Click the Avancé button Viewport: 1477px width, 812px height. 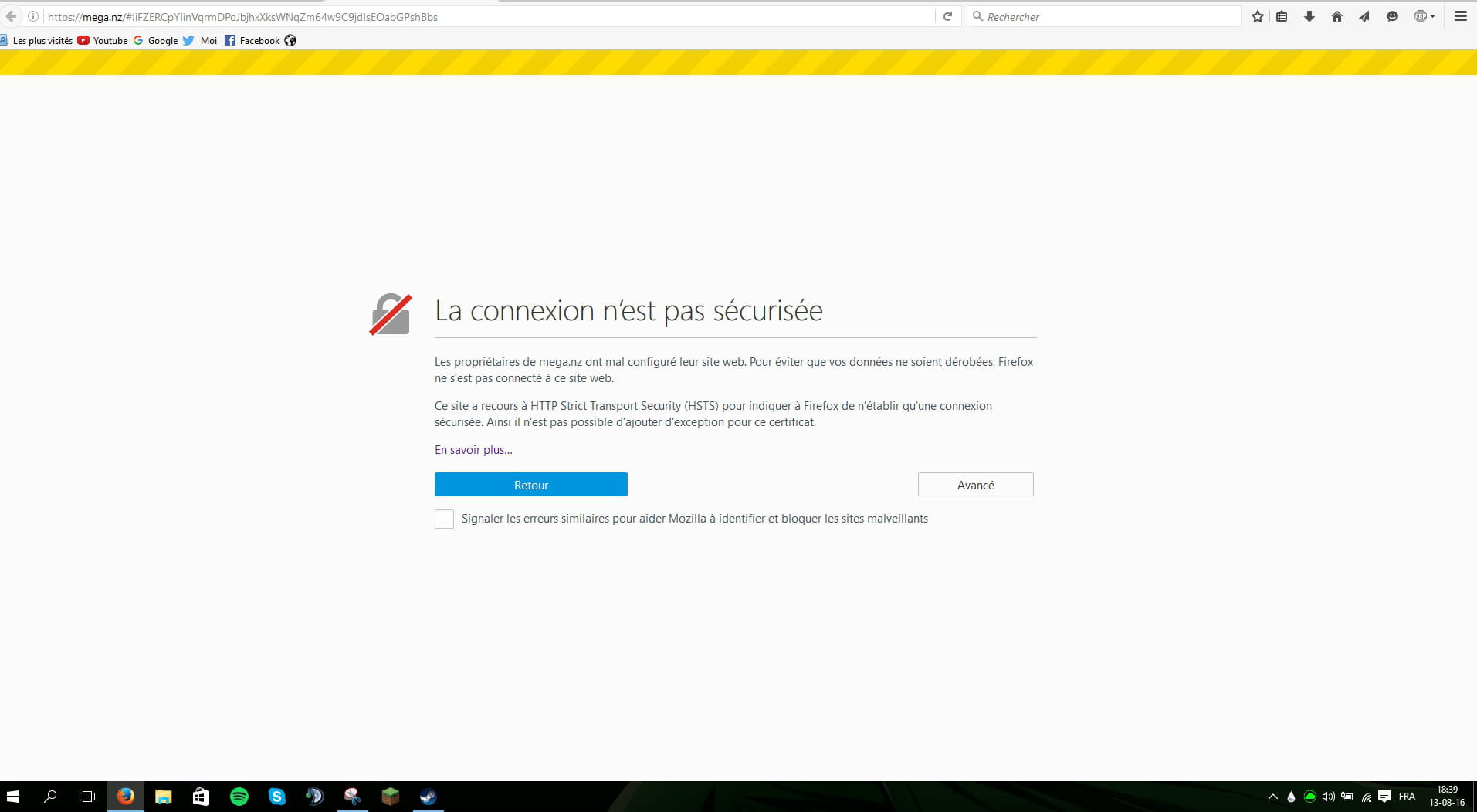(976, 485)
